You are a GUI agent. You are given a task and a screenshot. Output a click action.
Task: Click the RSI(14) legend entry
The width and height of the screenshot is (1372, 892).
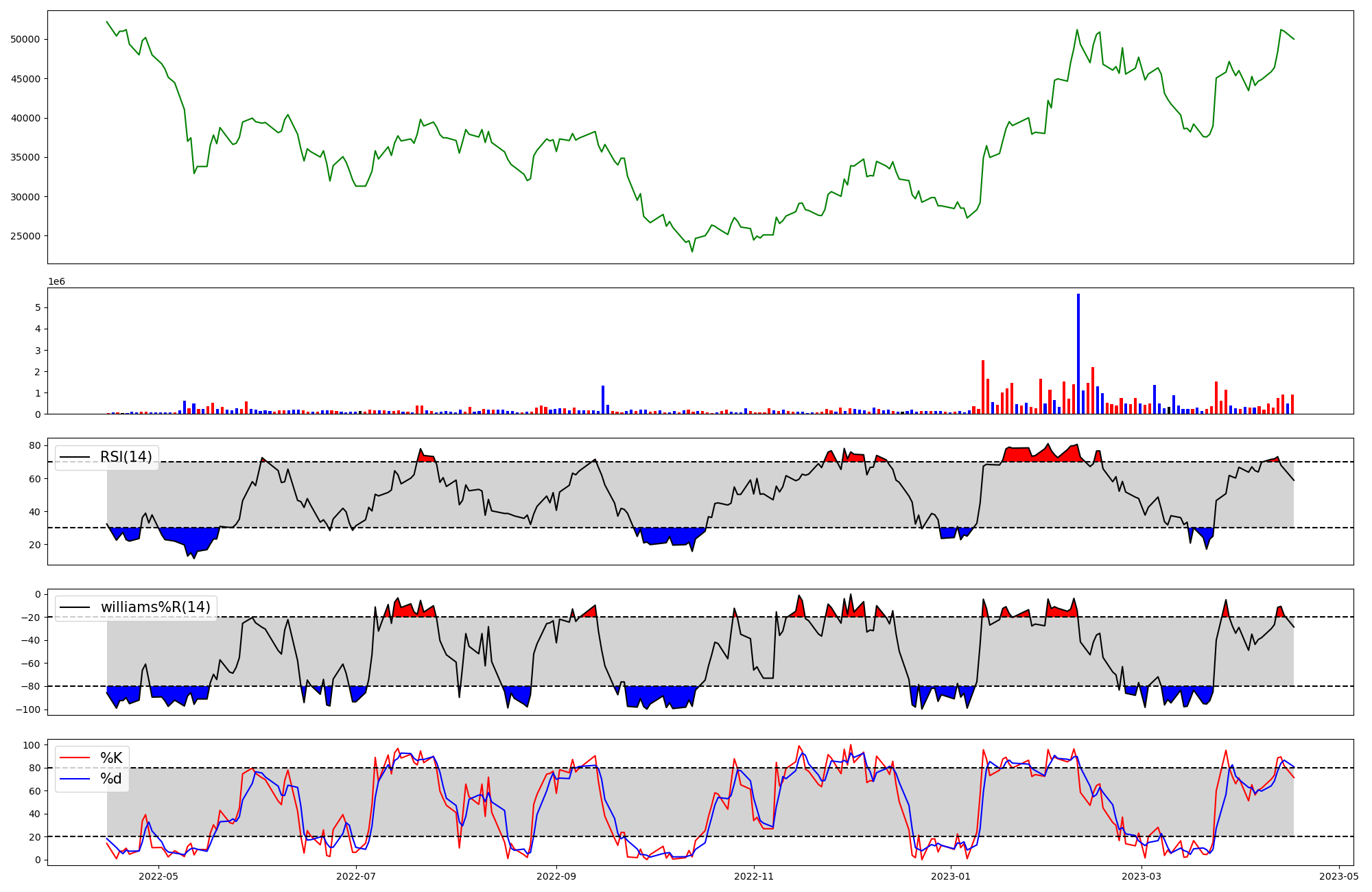(x=126, y=457)
